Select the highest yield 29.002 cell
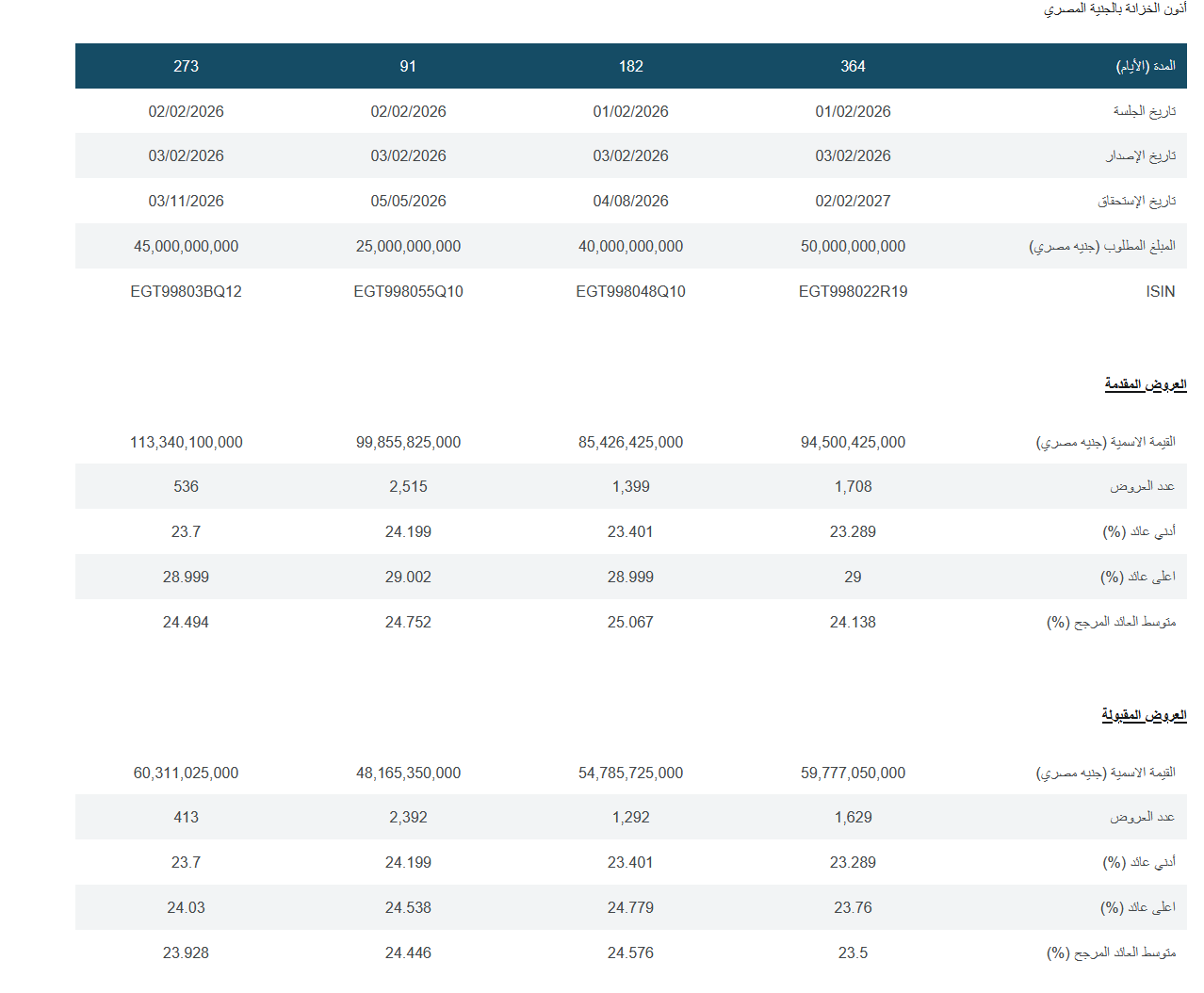 pos(408,577)
